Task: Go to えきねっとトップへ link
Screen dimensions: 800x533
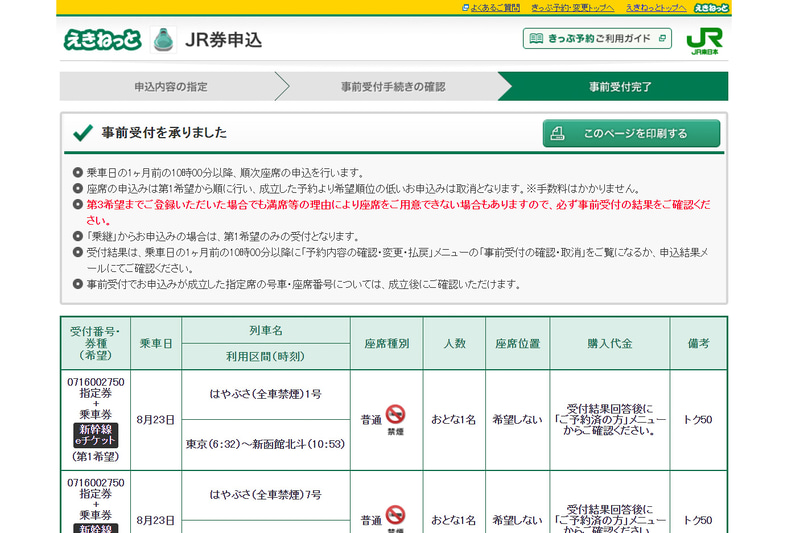Action: [656, 8]
